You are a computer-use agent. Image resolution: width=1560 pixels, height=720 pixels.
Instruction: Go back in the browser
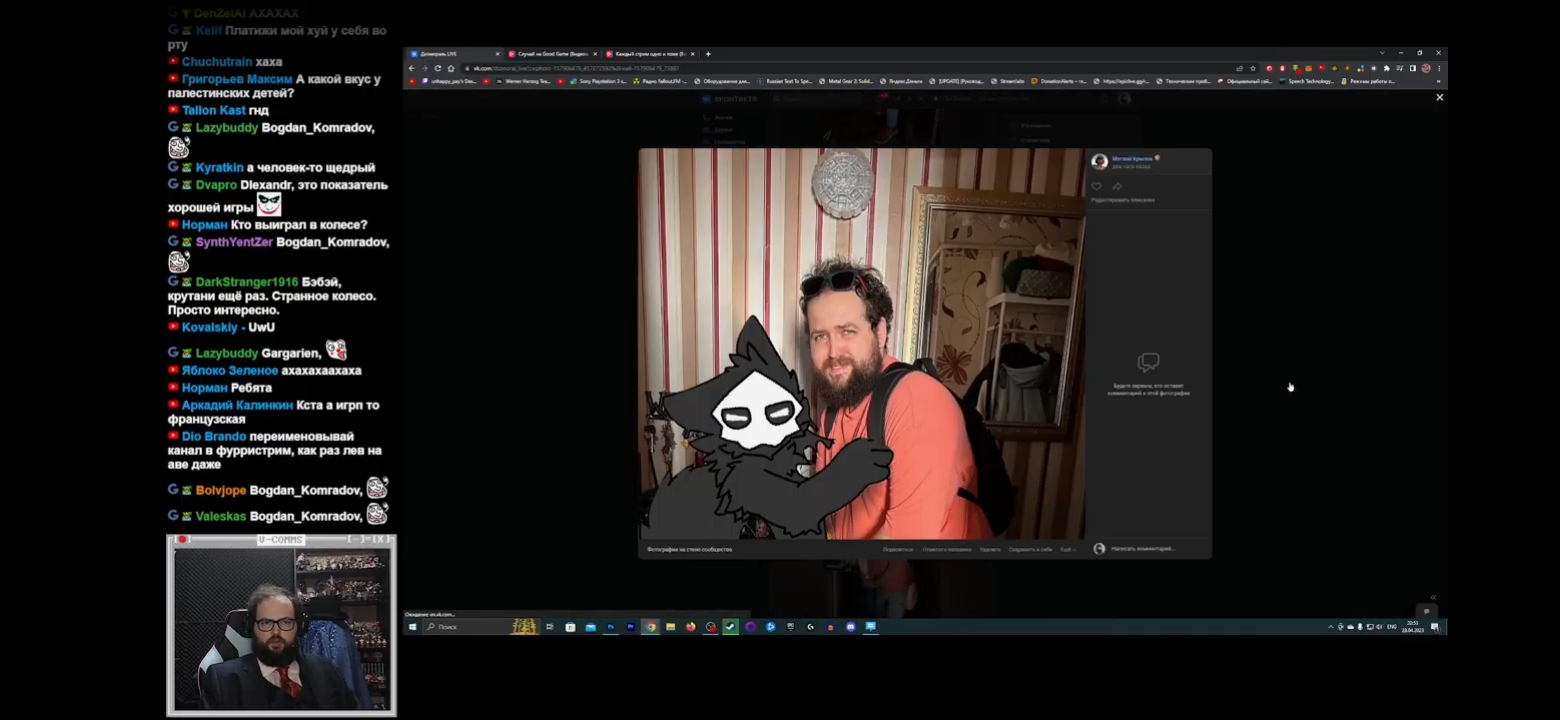coord(411,68)
